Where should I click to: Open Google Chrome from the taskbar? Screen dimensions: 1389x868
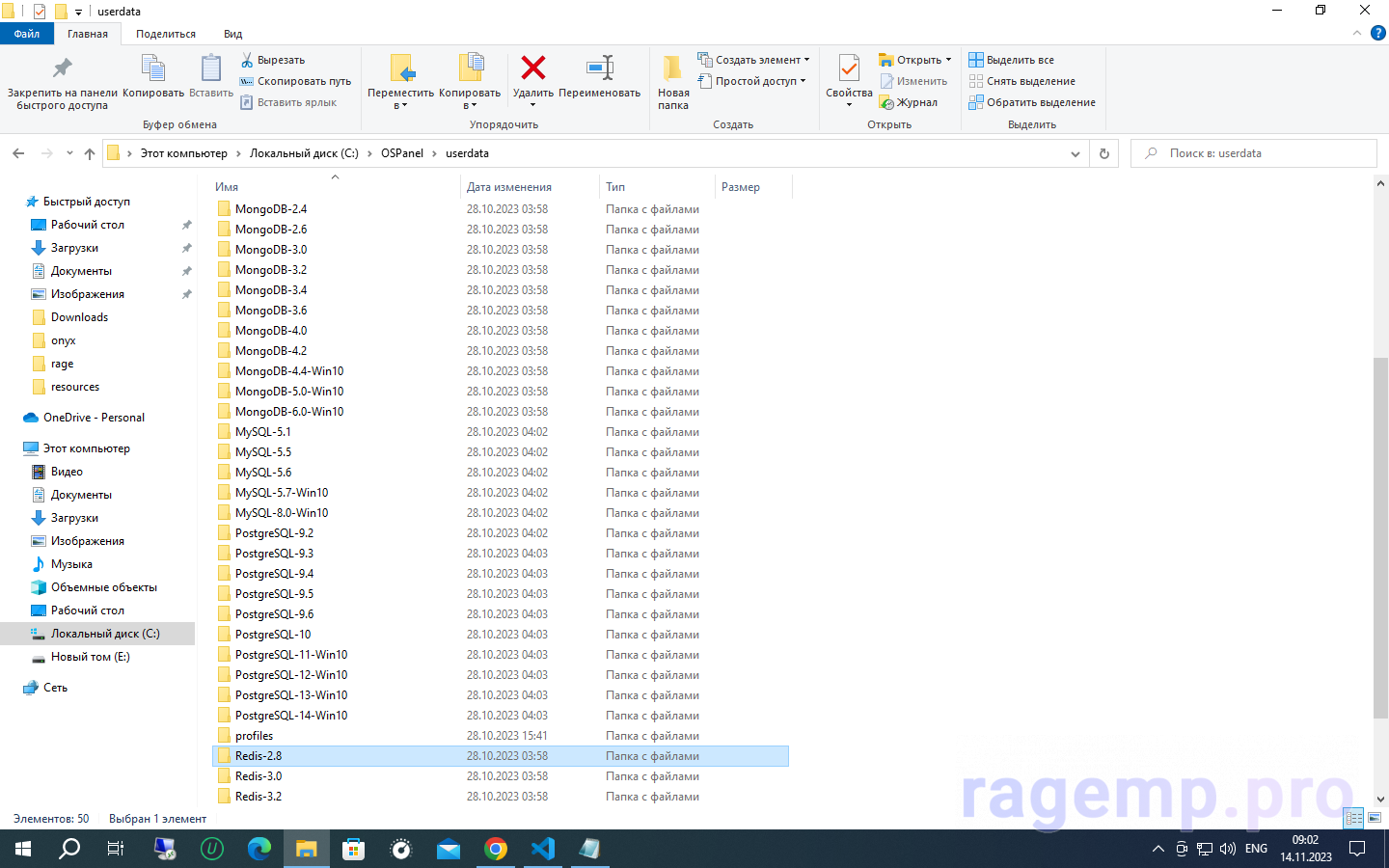click(496, 849)
